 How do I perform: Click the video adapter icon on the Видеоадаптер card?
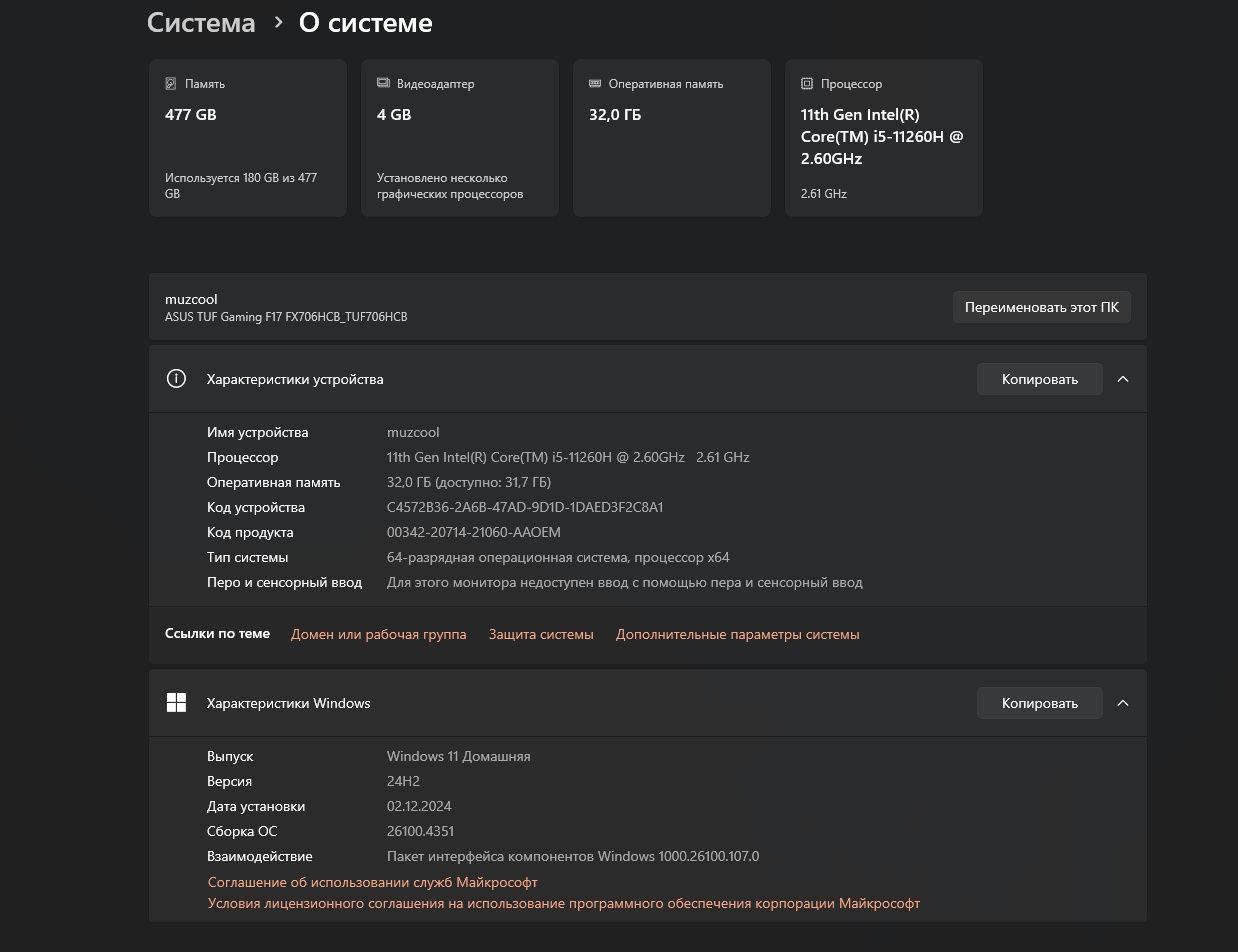tap(383, 84)
